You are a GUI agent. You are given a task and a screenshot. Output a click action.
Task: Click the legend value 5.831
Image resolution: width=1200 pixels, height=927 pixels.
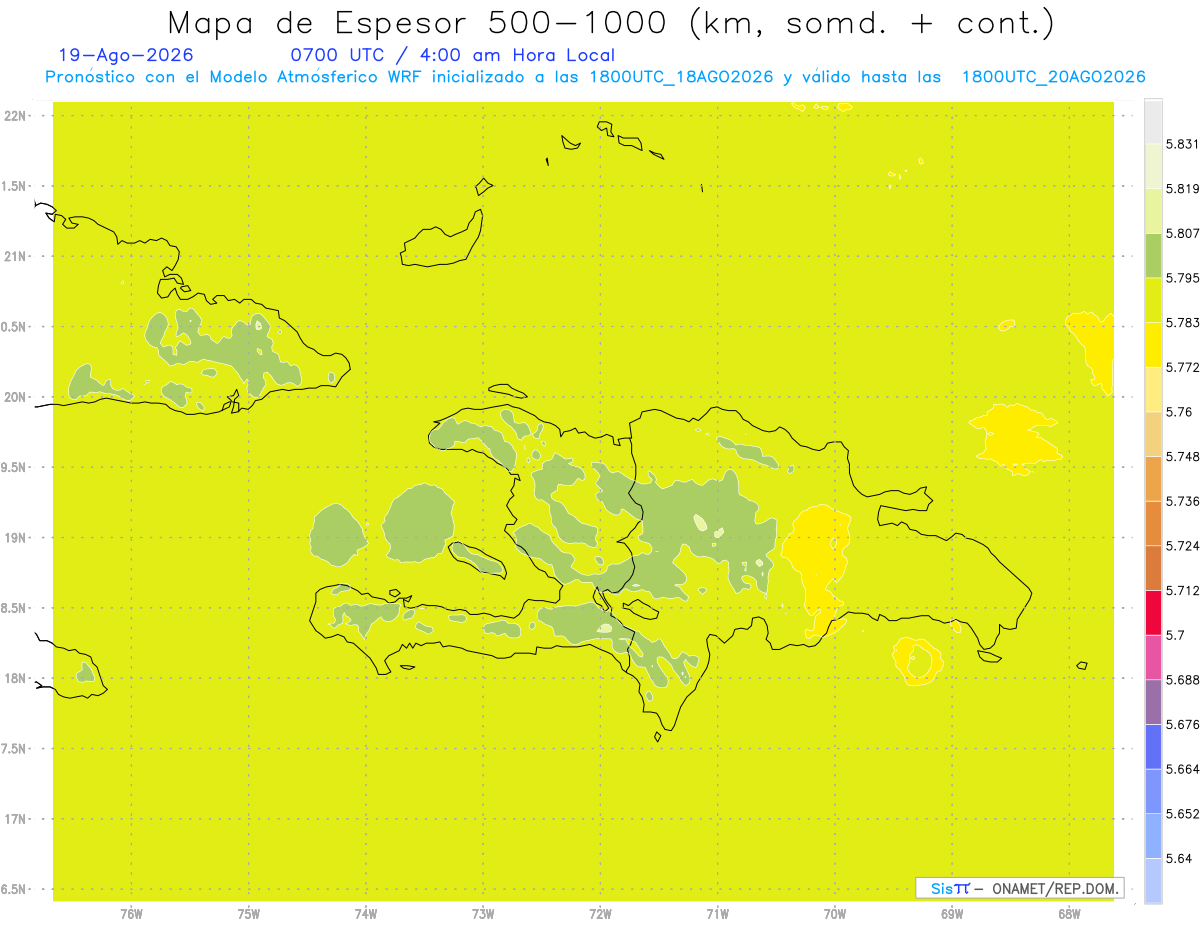pos(1182,144)
